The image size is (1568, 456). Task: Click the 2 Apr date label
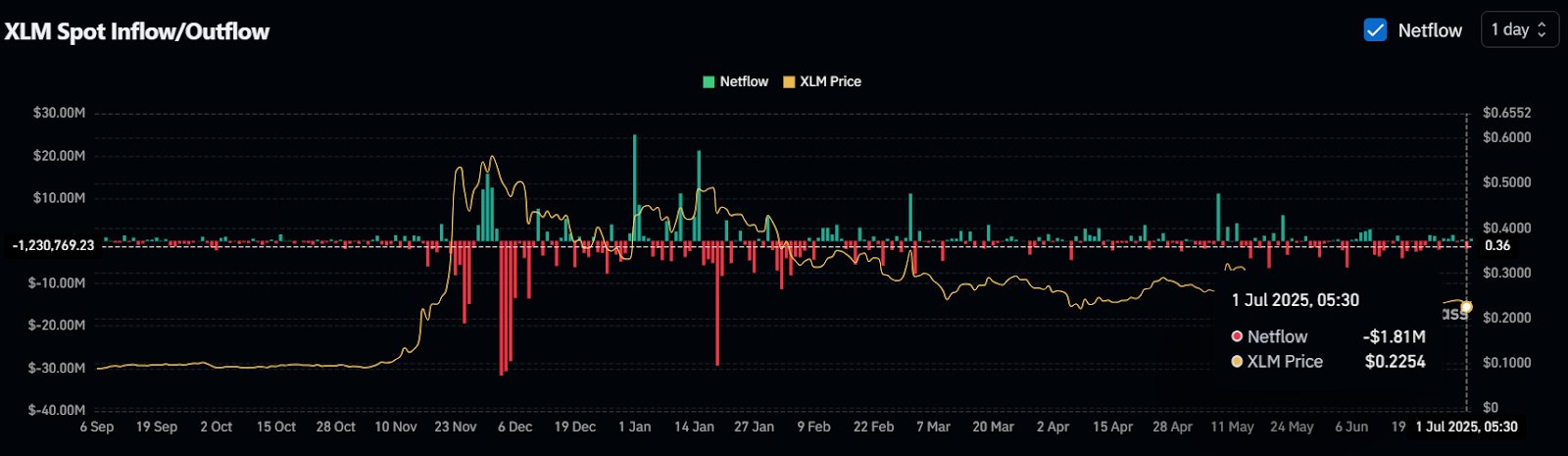pyautogui.click(x=1053, y=427)
